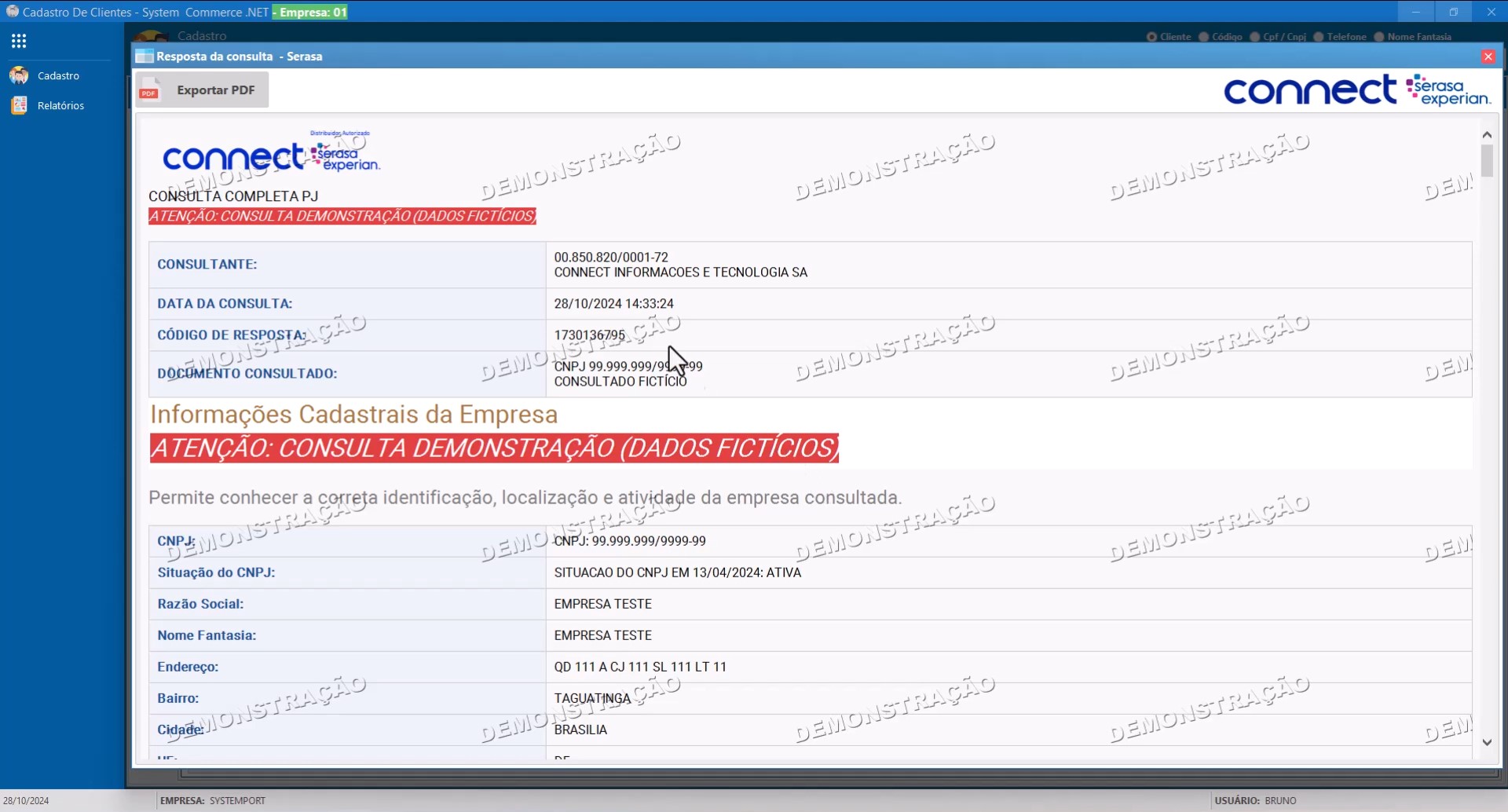Click the application icon in the title bar
Screen dimensions: 1508x812
[12, 12]
